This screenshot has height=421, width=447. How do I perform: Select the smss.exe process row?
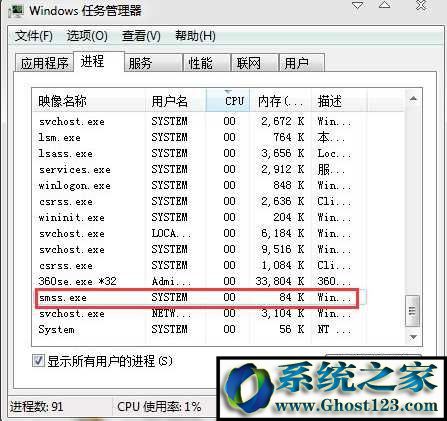coord(198,297)
